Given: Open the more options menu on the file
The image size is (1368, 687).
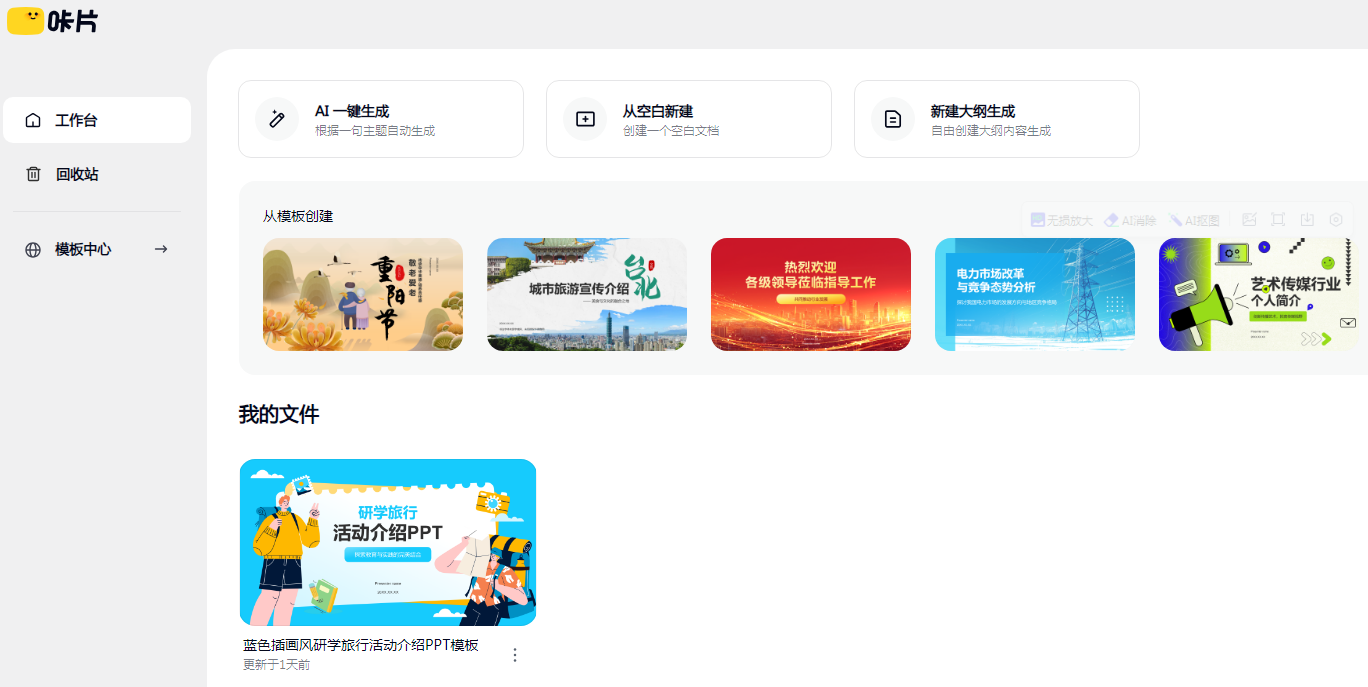Looking at the screenshot, I should pyautogui.click(x=514, y=655).
